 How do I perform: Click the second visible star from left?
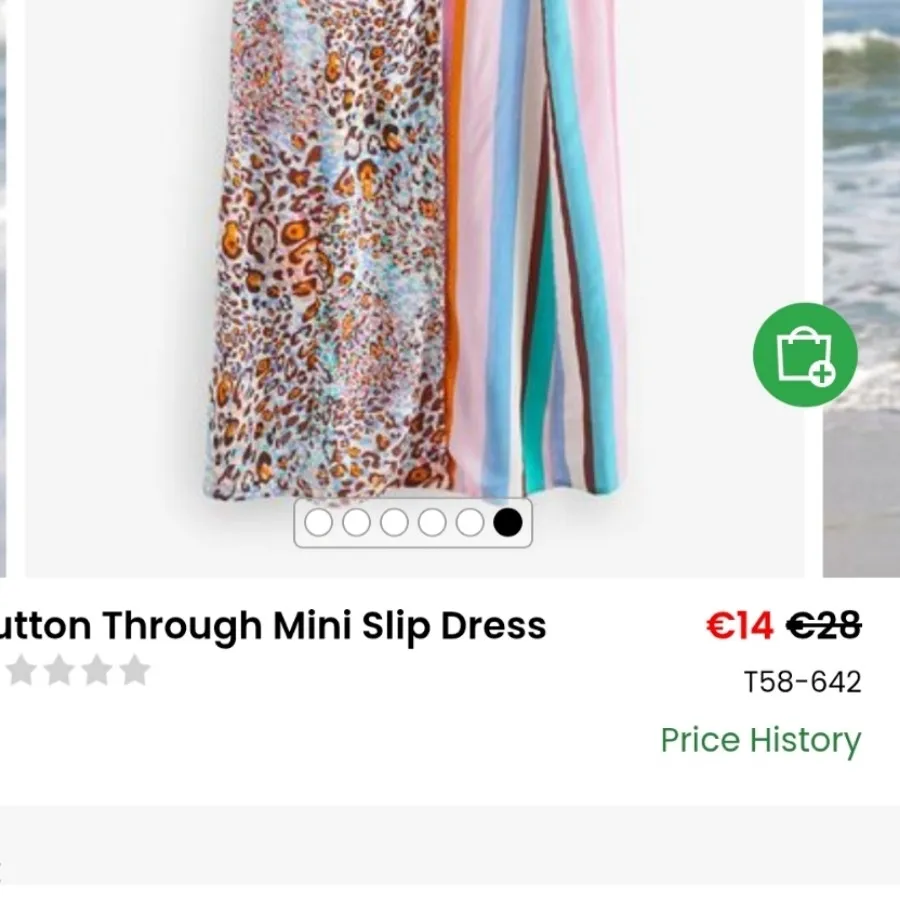pos(58,671)
